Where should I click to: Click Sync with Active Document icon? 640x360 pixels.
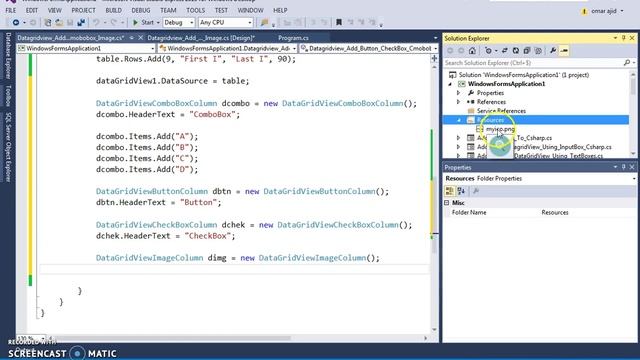pyautogui.click(x=504, y=51)
